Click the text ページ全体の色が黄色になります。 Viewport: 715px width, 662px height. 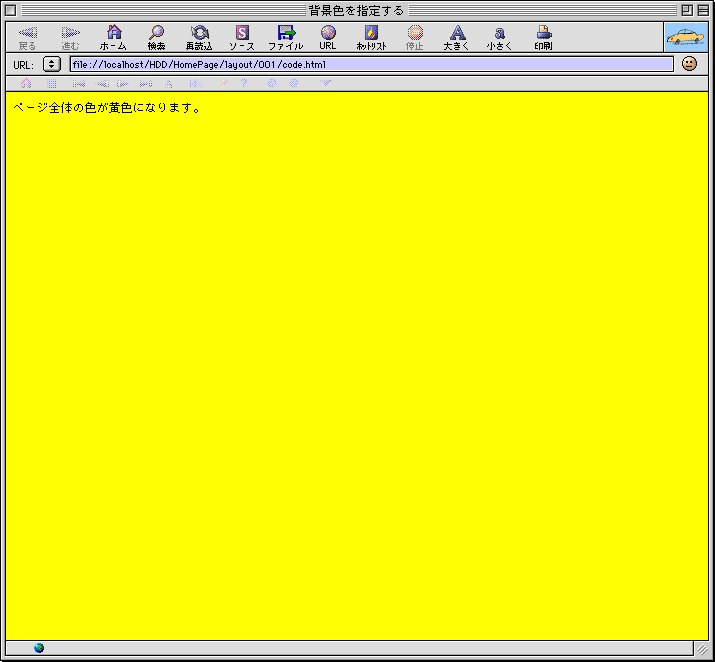[107, 108]
